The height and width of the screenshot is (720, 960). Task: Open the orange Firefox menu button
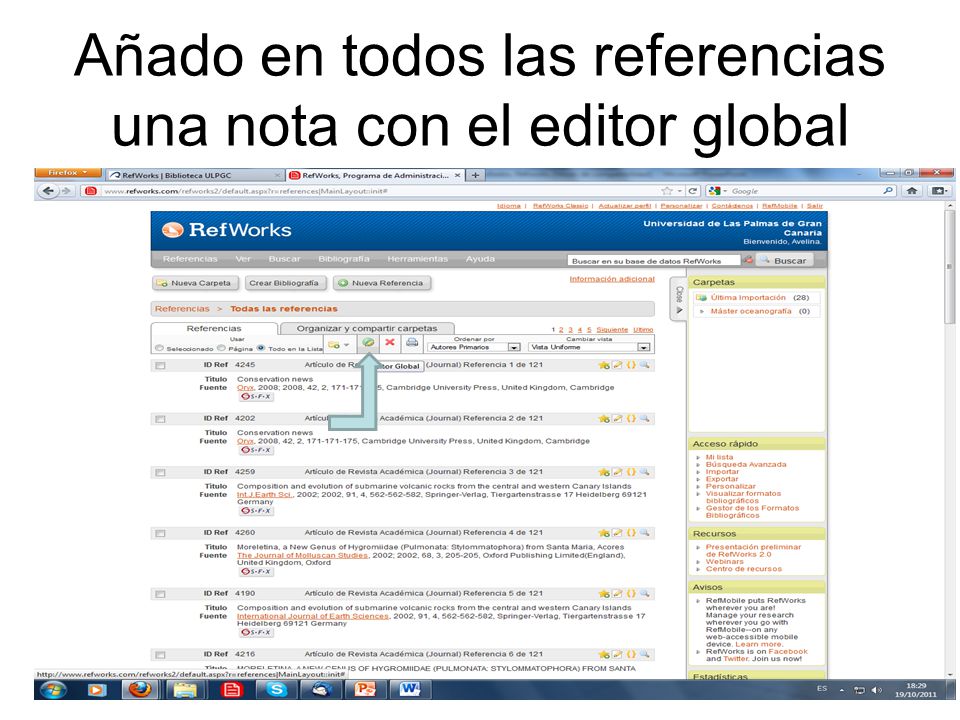pyautogui.click(x=67, y=173)
